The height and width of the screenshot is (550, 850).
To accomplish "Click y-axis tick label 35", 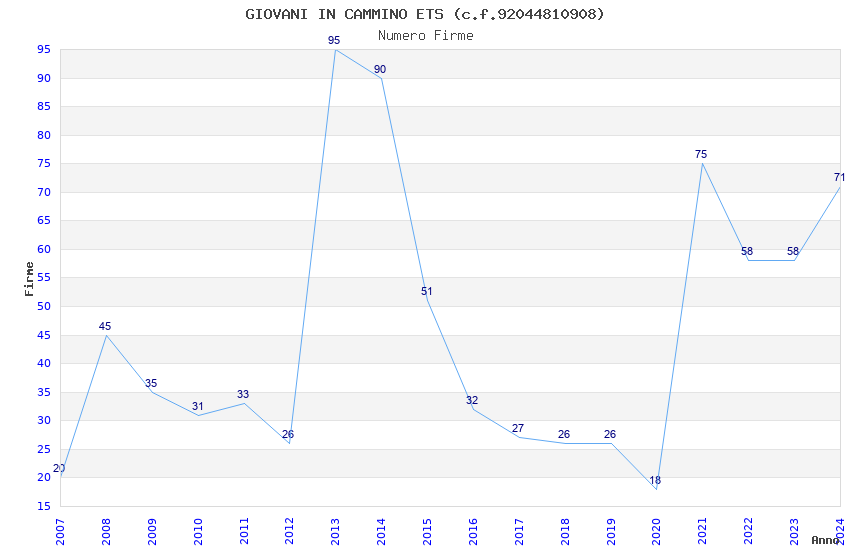I will coord(44,392).
